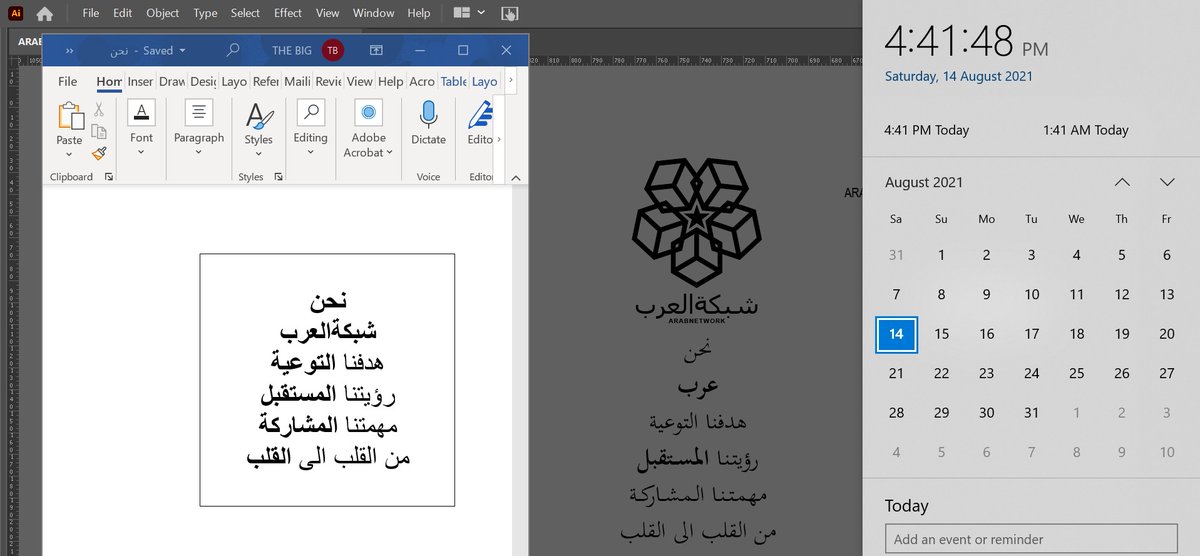The width and height of the screenshot is (1200, 556).
Task: Switch to Word's References tab
Action: [x=265, y=82]
